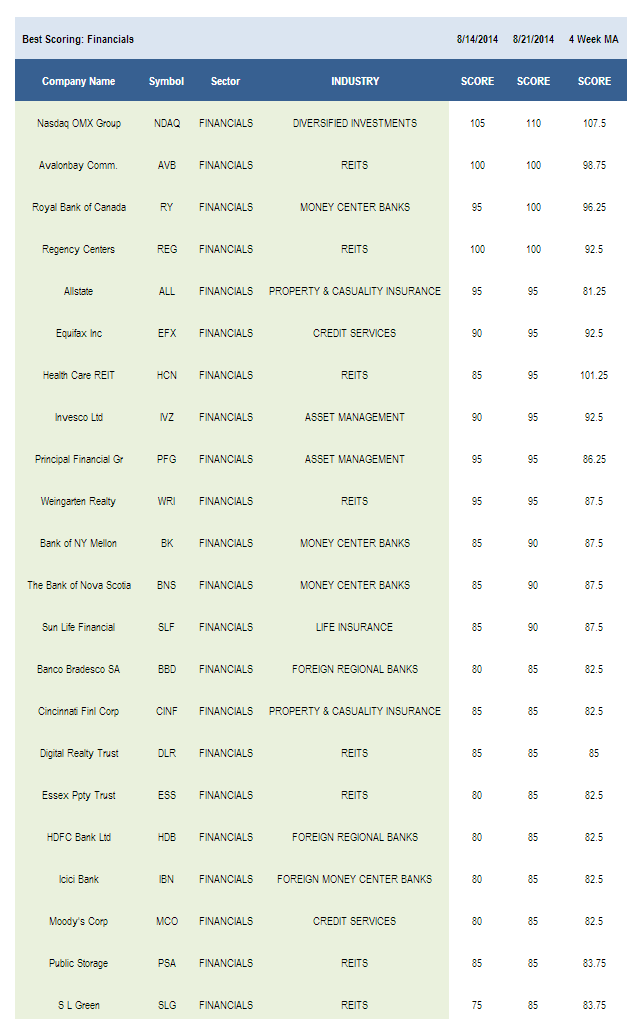636x1019 pixels.
Task: Select Moody's Corp company name
Action: click(79, 922)
